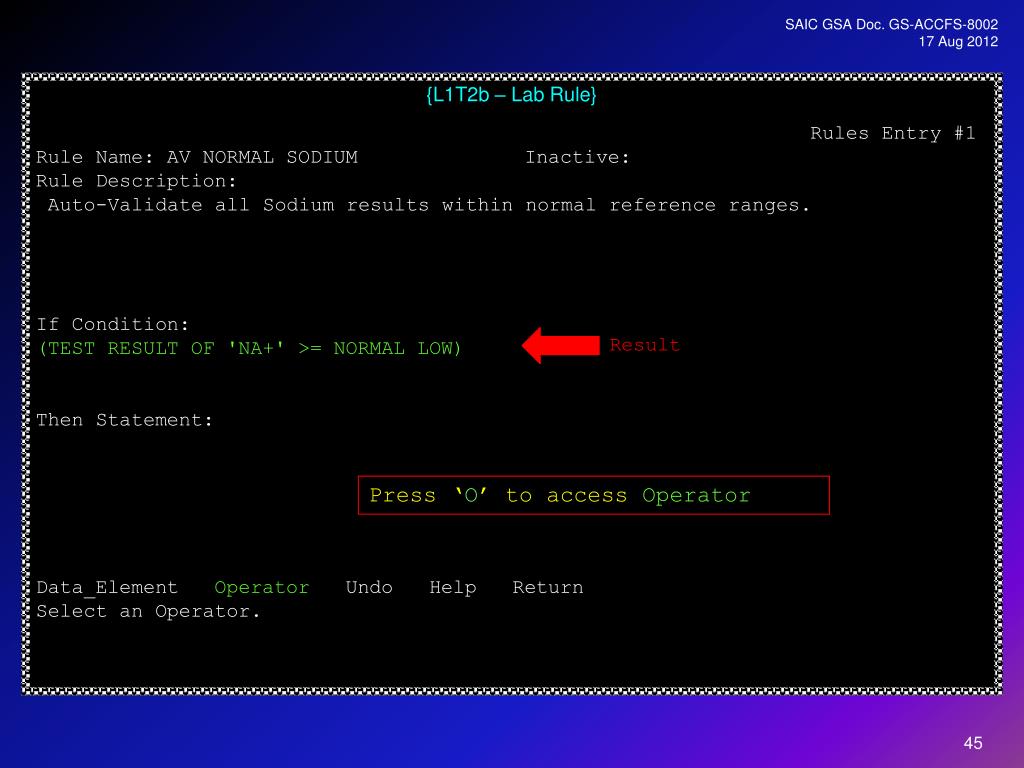Click the '{L1T2b – Lab Rule}' slide title

(x=511, y=95)
